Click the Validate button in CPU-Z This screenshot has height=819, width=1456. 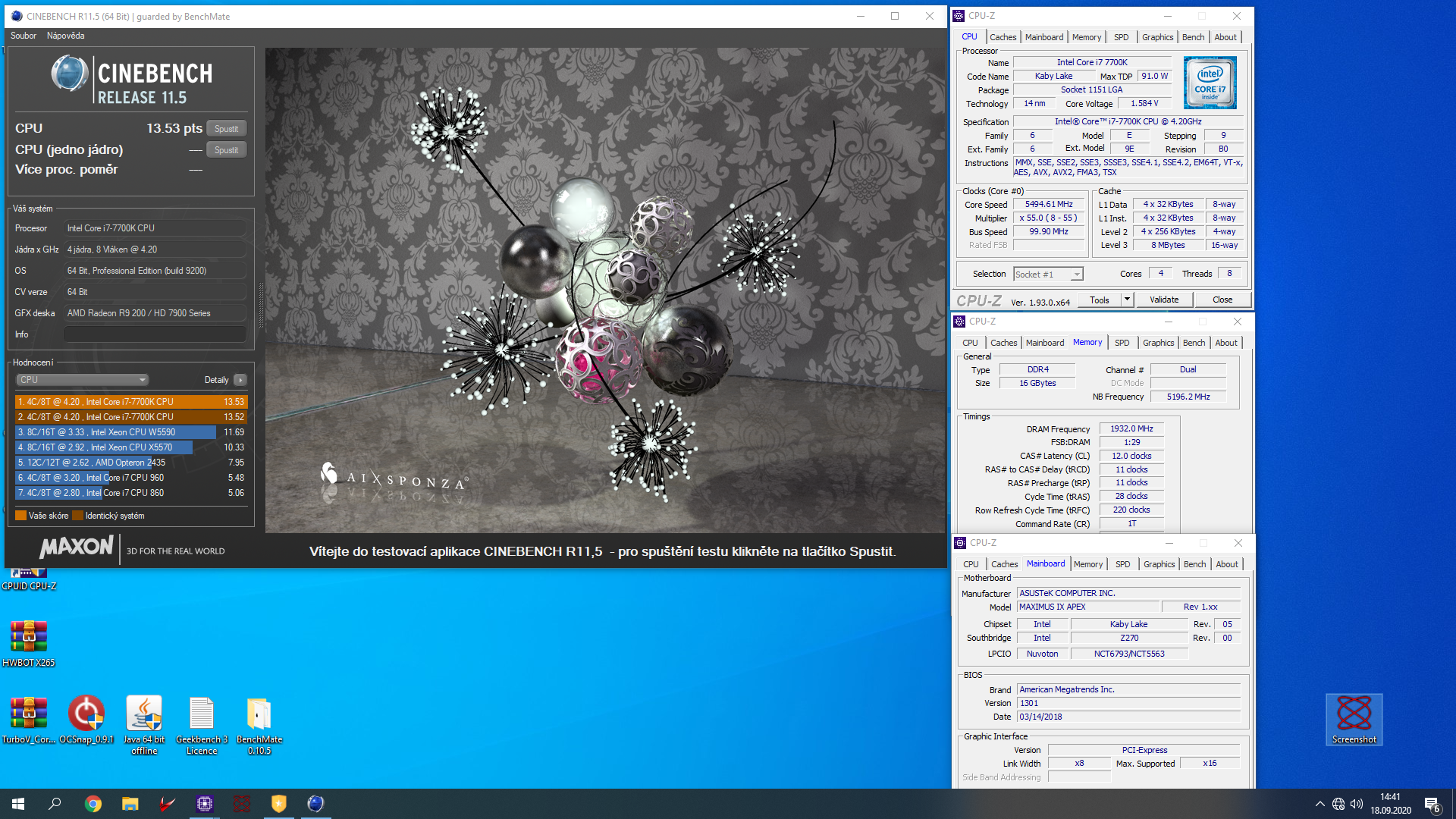coord(1164,300)
